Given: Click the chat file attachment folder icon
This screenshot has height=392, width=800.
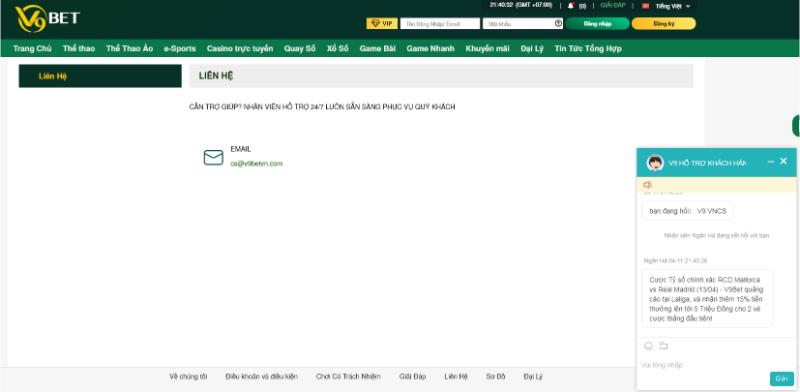Looking at the screenshot, I should [x=663, y=346].
